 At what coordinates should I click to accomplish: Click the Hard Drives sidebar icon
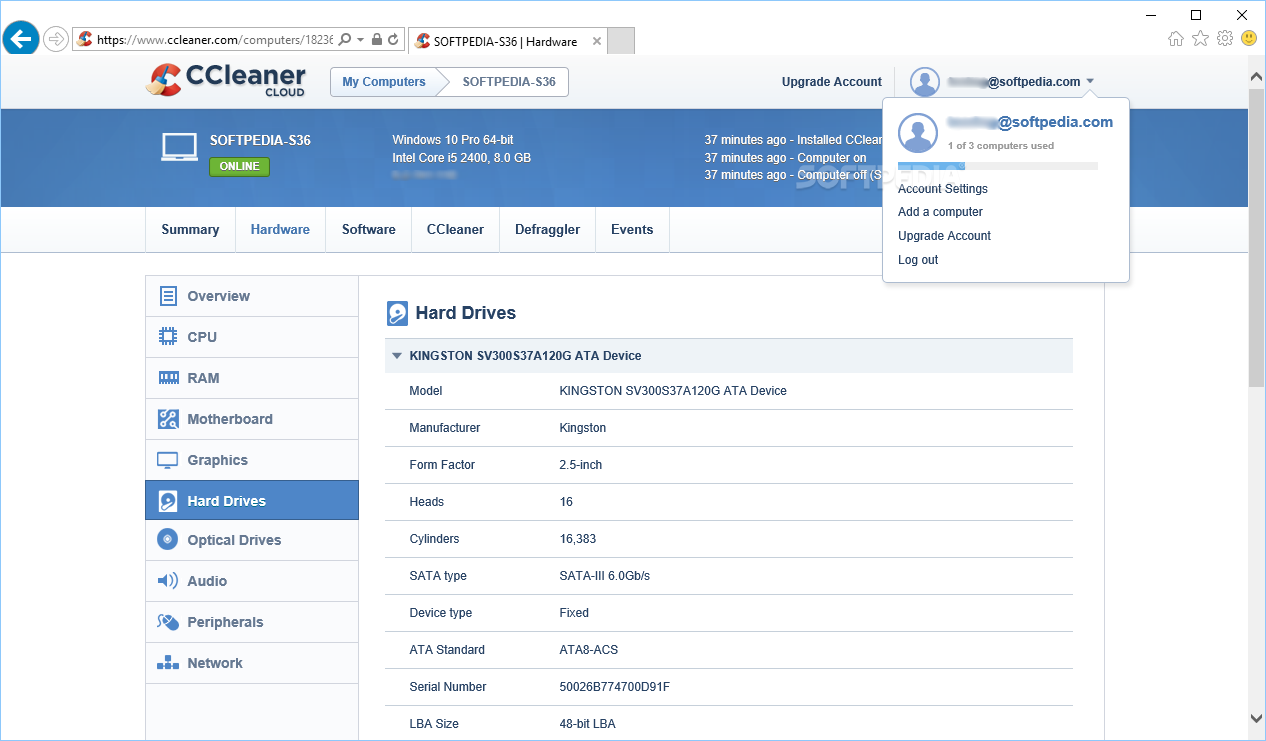(x=168, y=501)
